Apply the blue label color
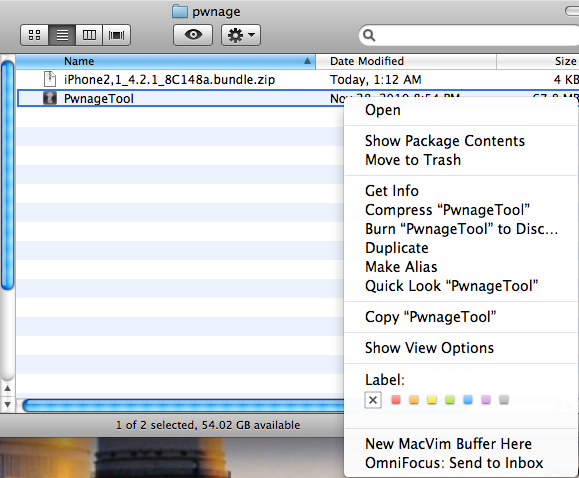The width and height of the screenshot is (579, 478). click(x=468, y=400)
